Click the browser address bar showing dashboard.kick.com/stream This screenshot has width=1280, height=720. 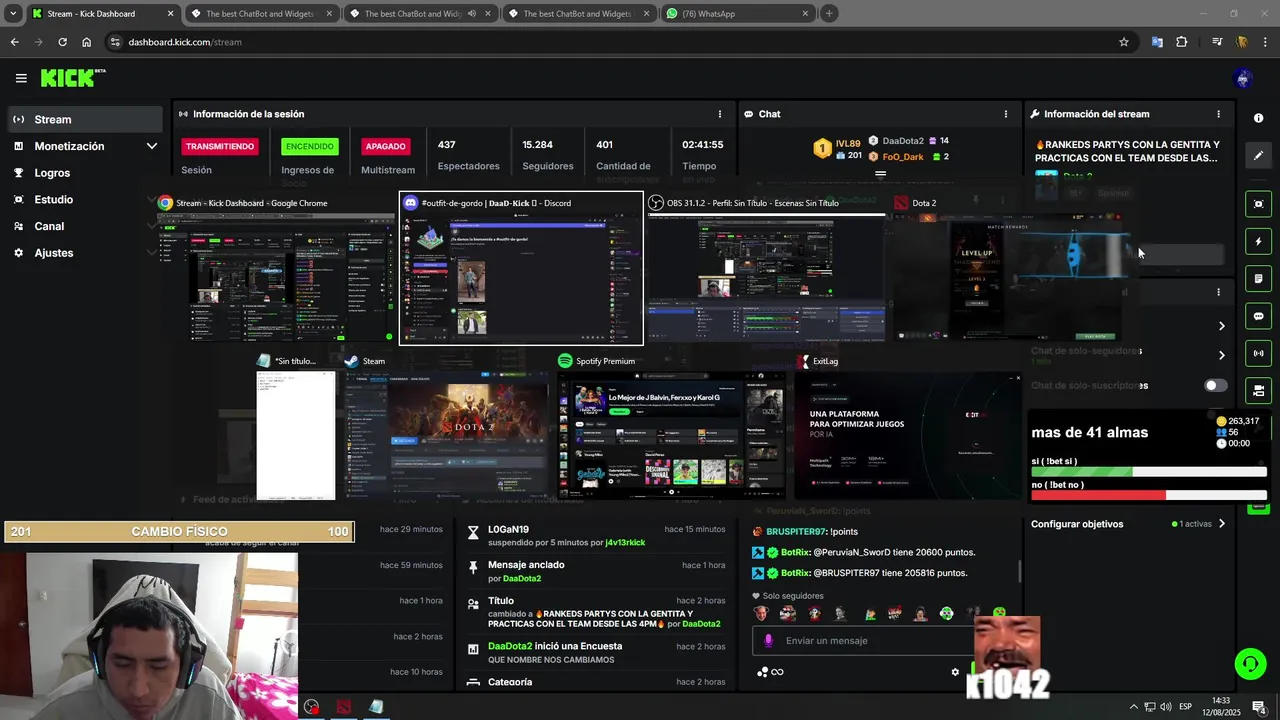pos(610,42)
